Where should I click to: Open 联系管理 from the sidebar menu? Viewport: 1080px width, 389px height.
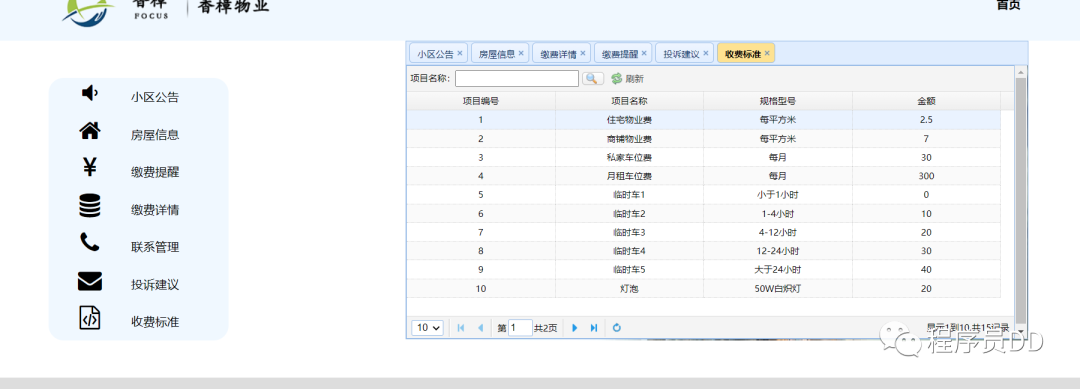(x=155, y=247)
